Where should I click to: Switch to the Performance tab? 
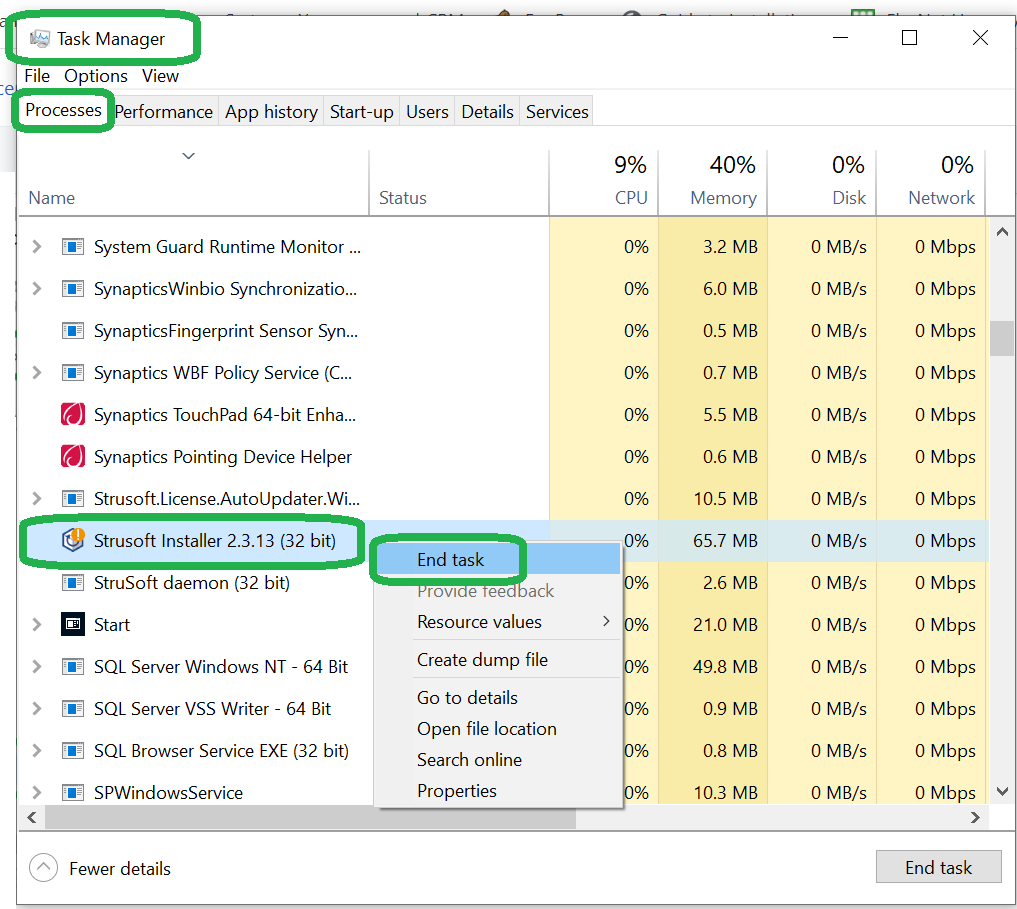(x=163, y=112)
